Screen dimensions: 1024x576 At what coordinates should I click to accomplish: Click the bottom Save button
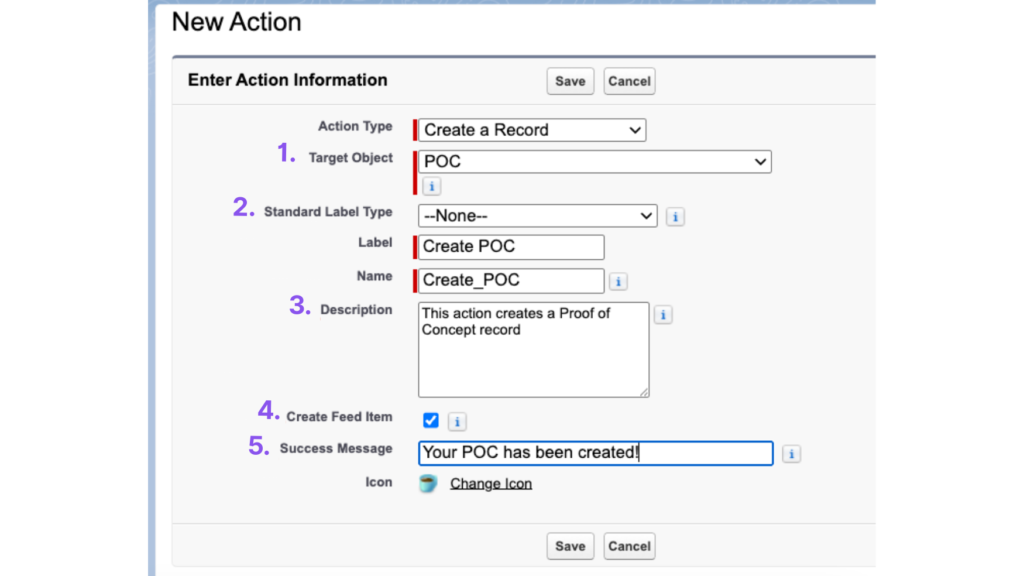570,546
